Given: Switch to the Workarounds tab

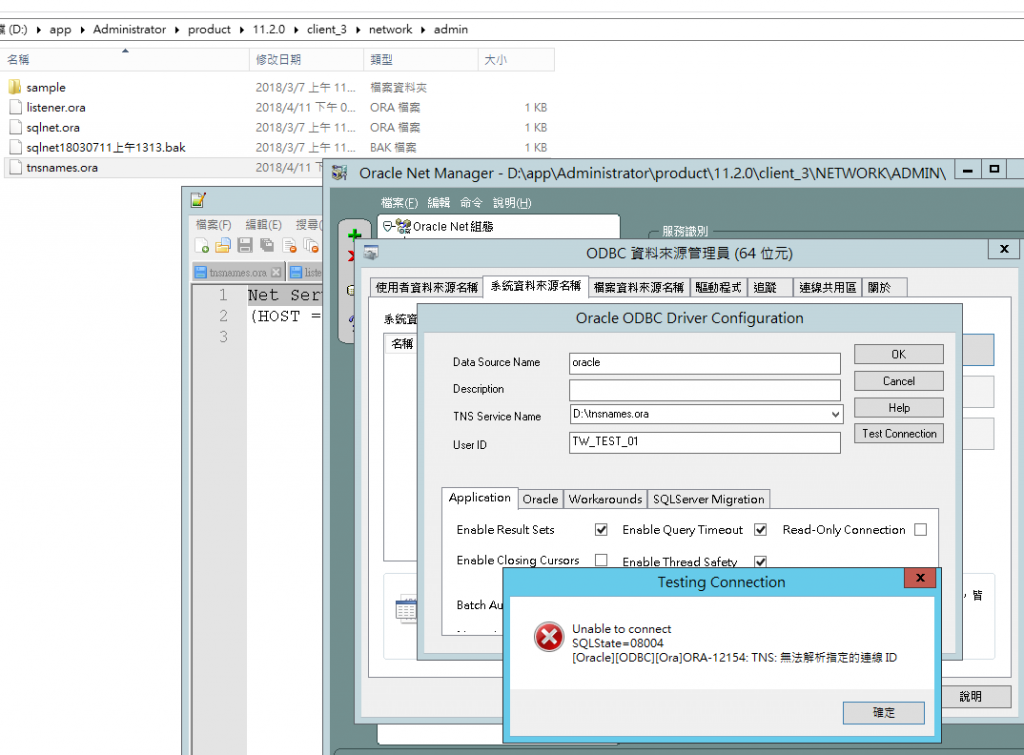Looking at the screenshot, I should pos(605,499).
